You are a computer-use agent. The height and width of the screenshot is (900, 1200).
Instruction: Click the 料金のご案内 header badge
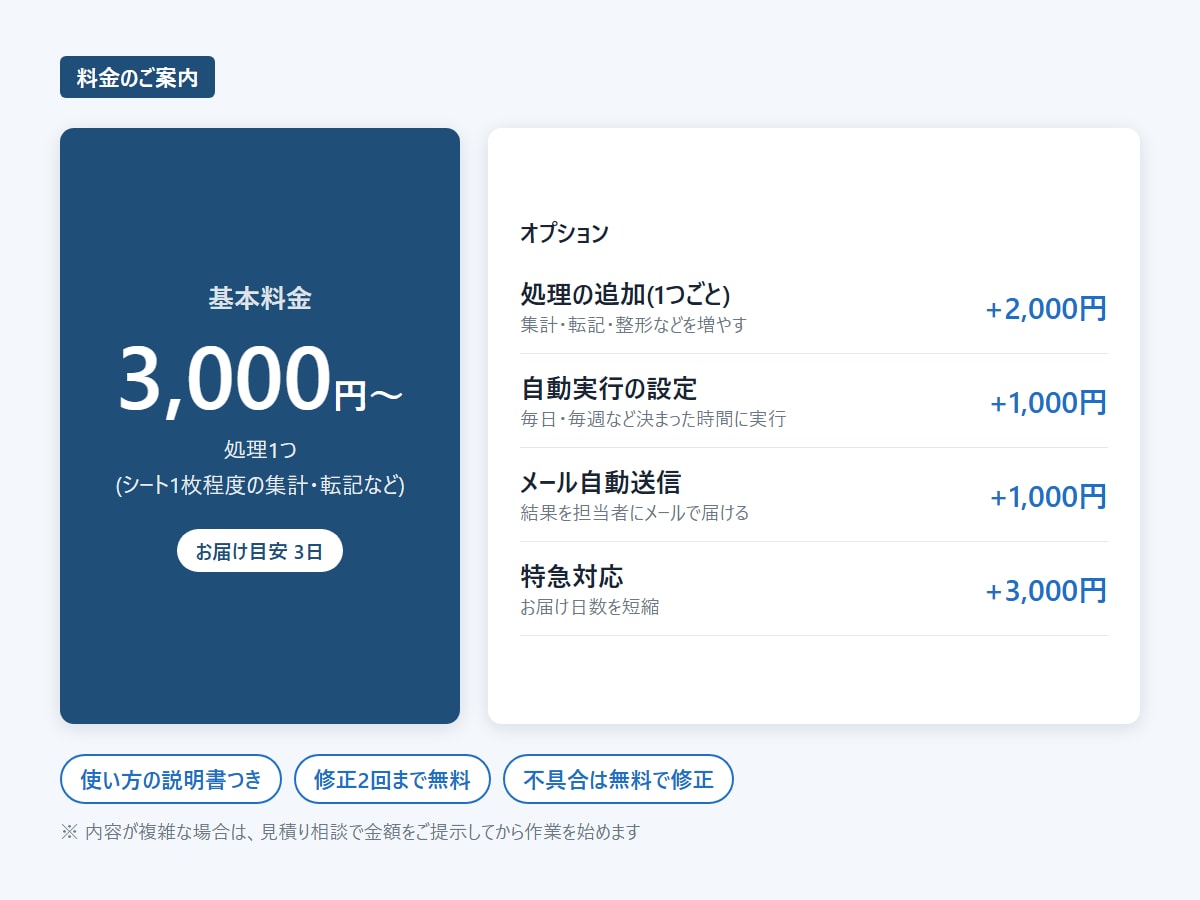[x=137, y=77]
